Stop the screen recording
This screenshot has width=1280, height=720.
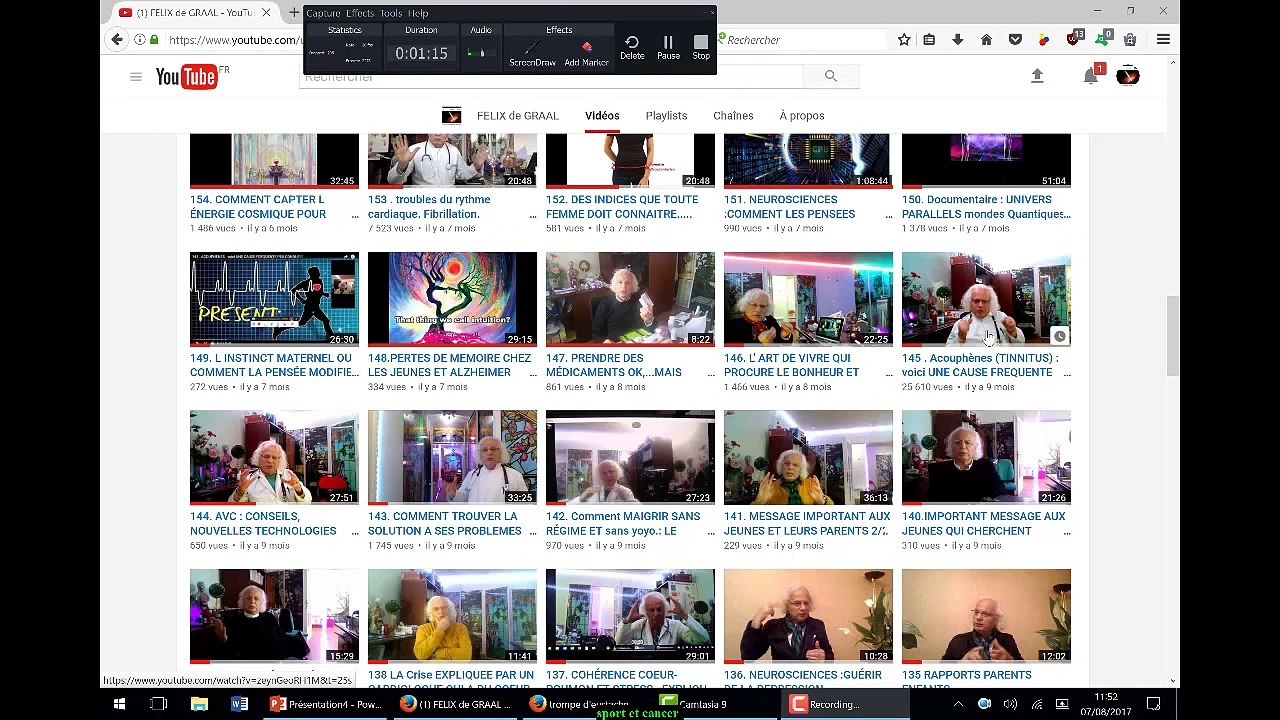point(701,47)
